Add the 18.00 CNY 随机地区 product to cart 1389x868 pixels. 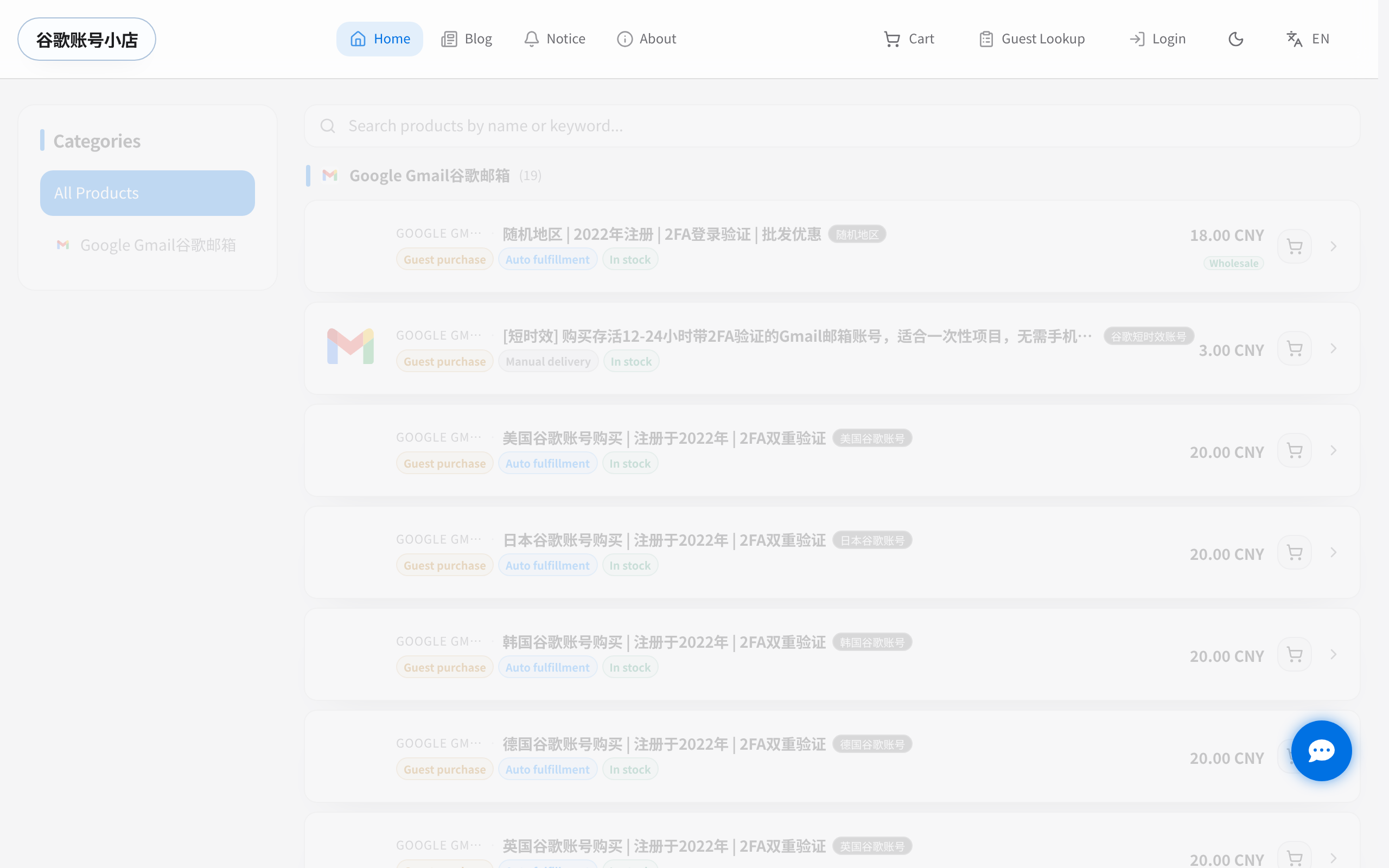[1294, 246]
